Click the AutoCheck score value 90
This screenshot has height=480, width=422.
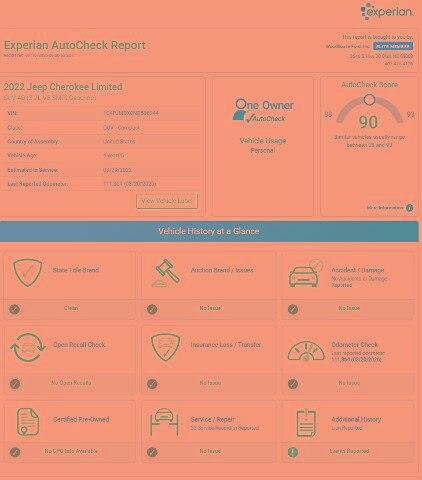click(x=369, y=122)
